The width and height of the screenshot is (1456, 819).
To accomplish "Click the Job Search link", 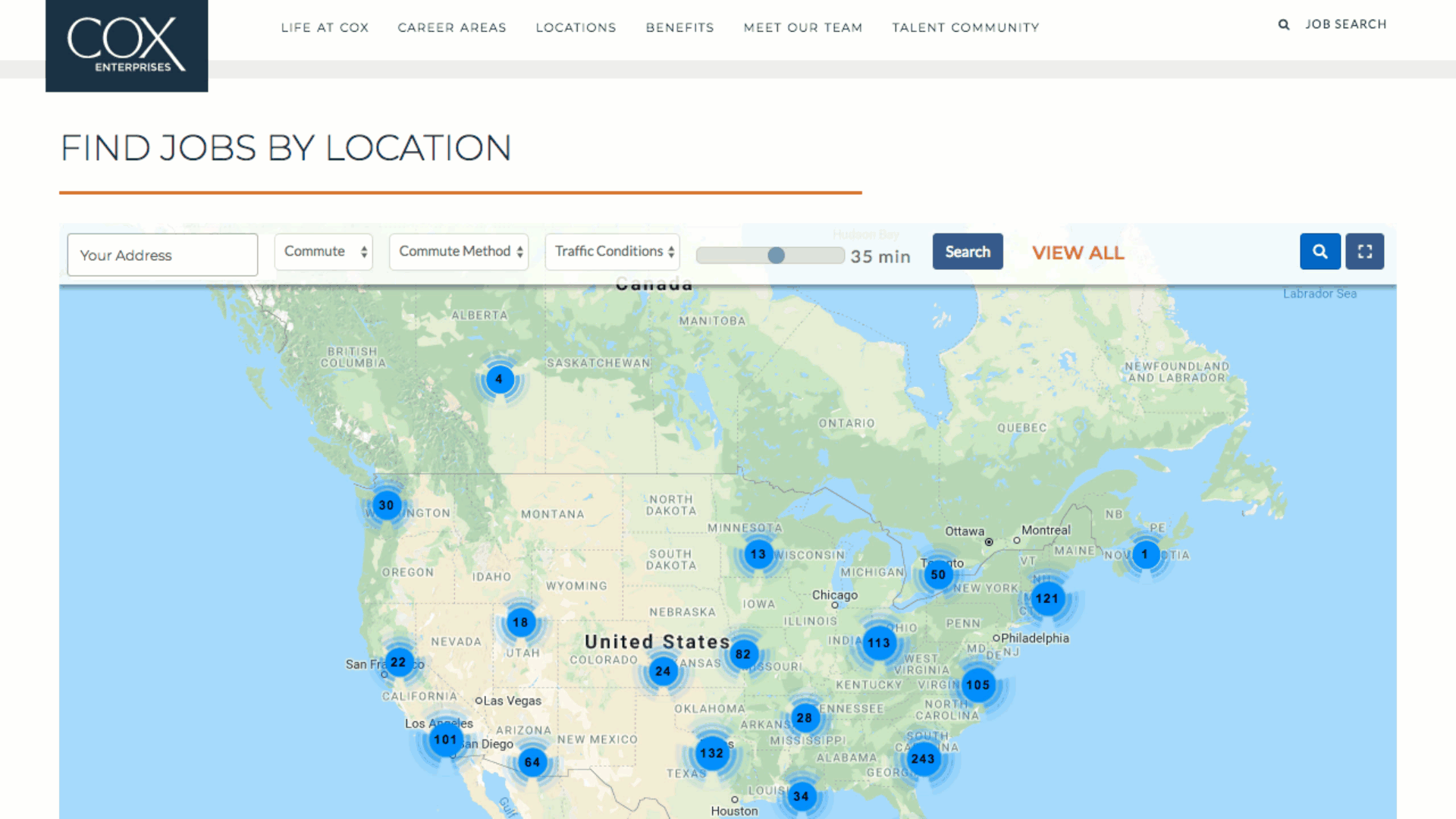I will 1346,24.
